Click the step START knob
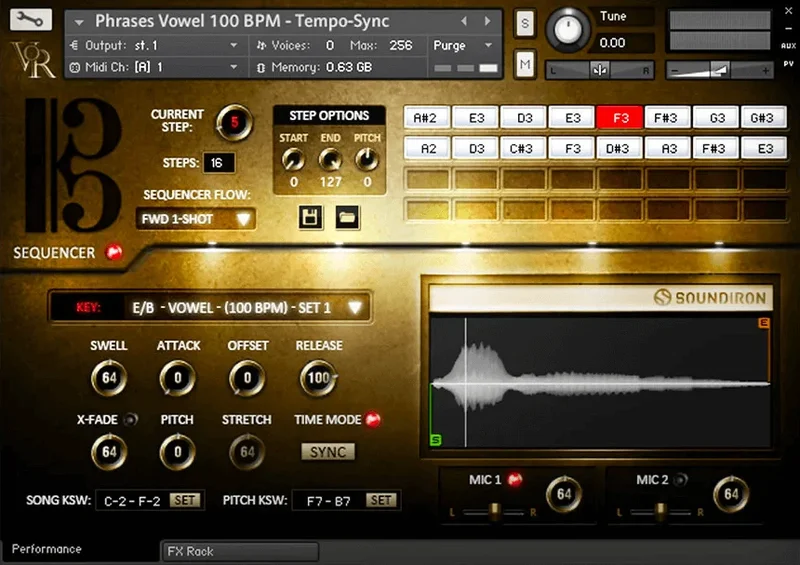Viewport: 800px width, 565px height. (x=293, y=160)
